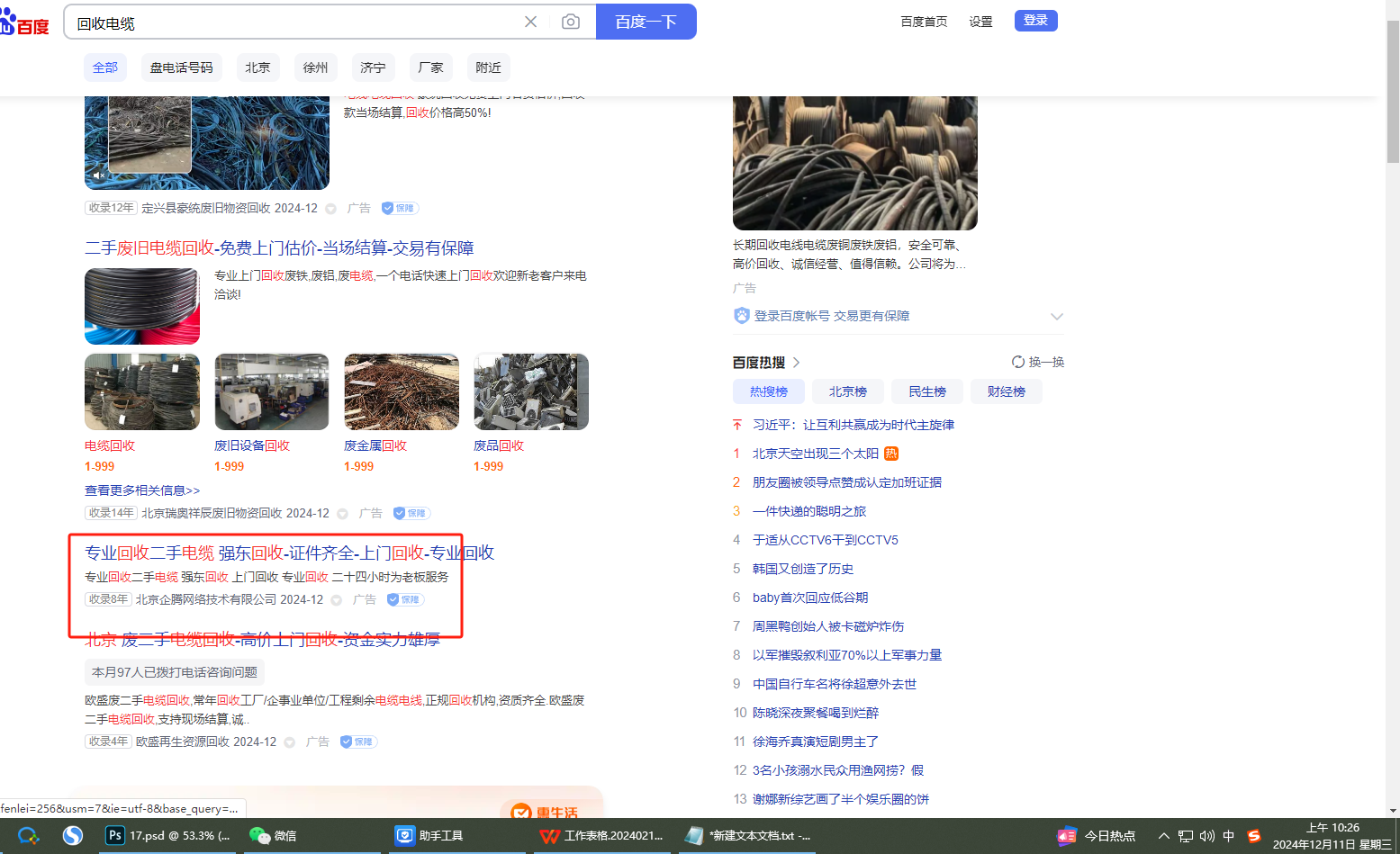Open 二手废旧电缆回收 result title

click(x=279, y=247)
